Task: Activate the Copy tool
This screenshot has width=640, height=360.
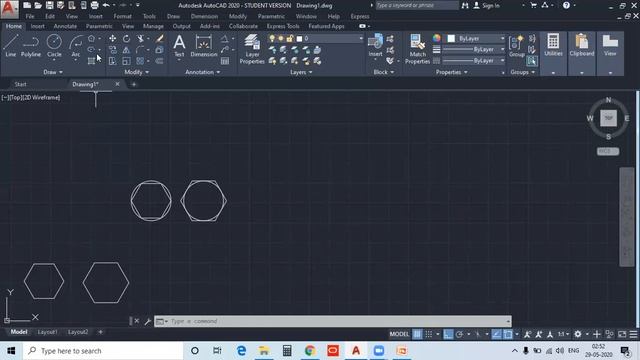Action: point(112,50)
